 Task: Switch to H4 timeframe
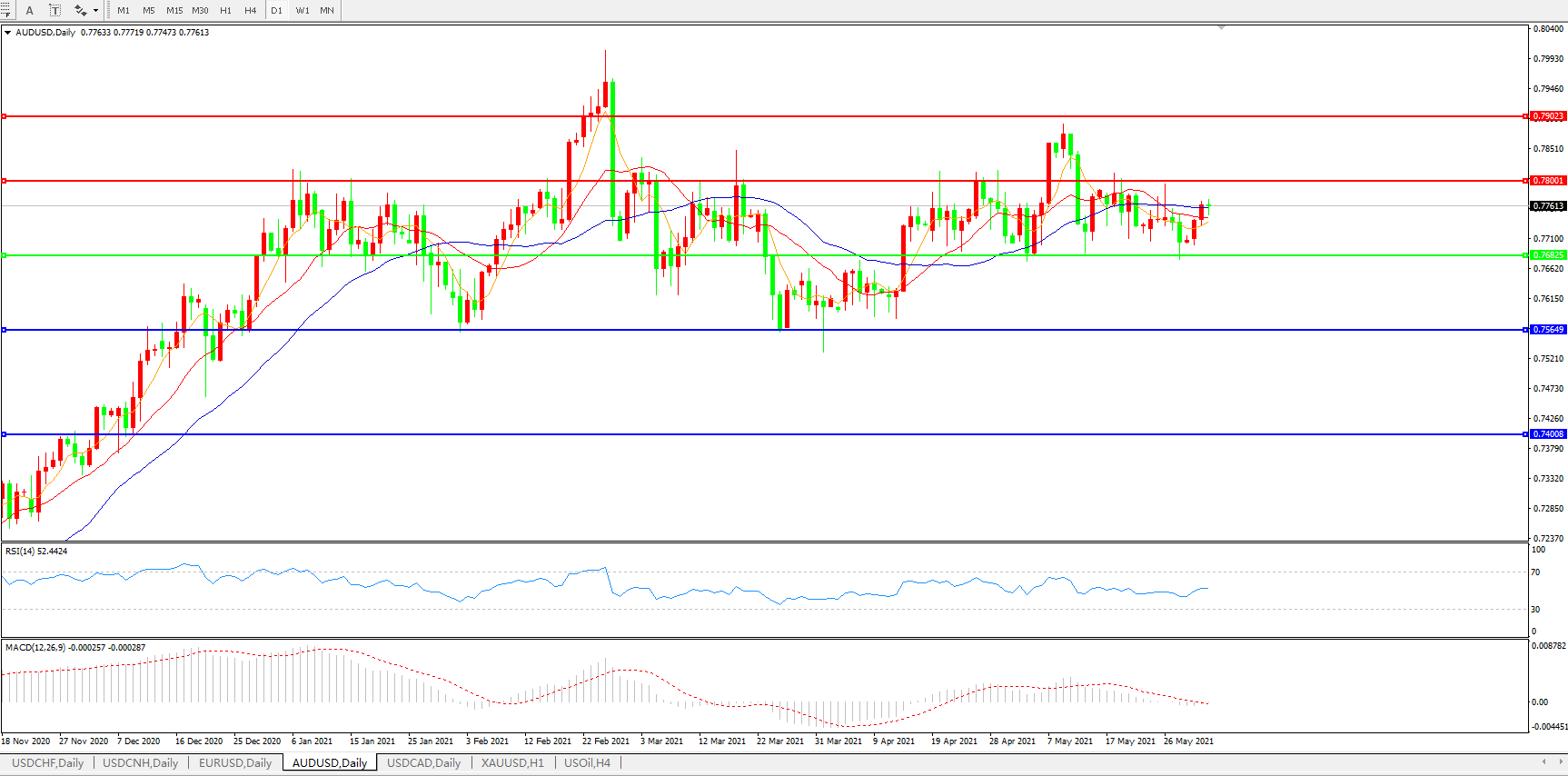click(x=251, y=10)
